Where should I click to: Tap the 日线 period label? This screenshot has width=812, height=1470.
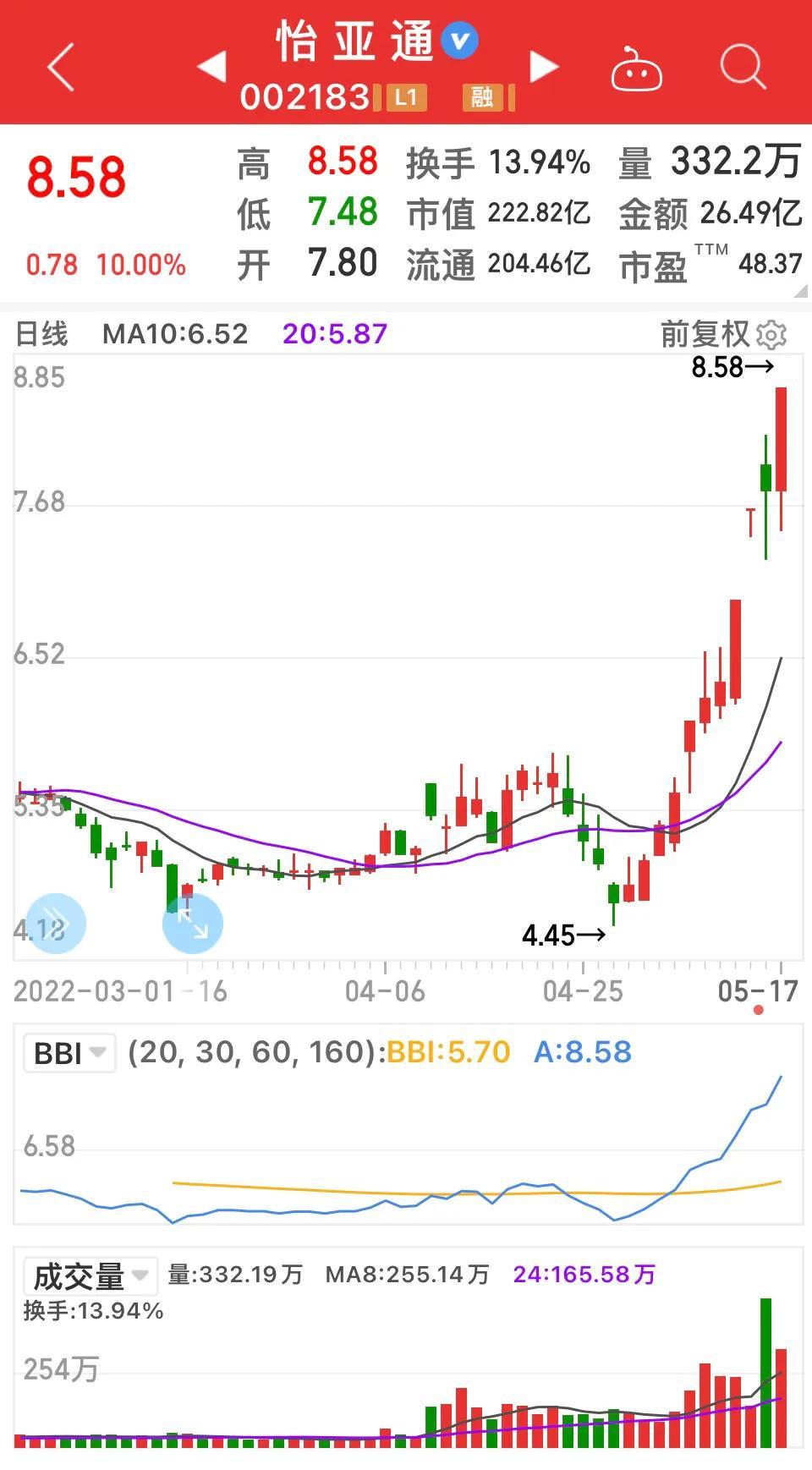(41, 333)
